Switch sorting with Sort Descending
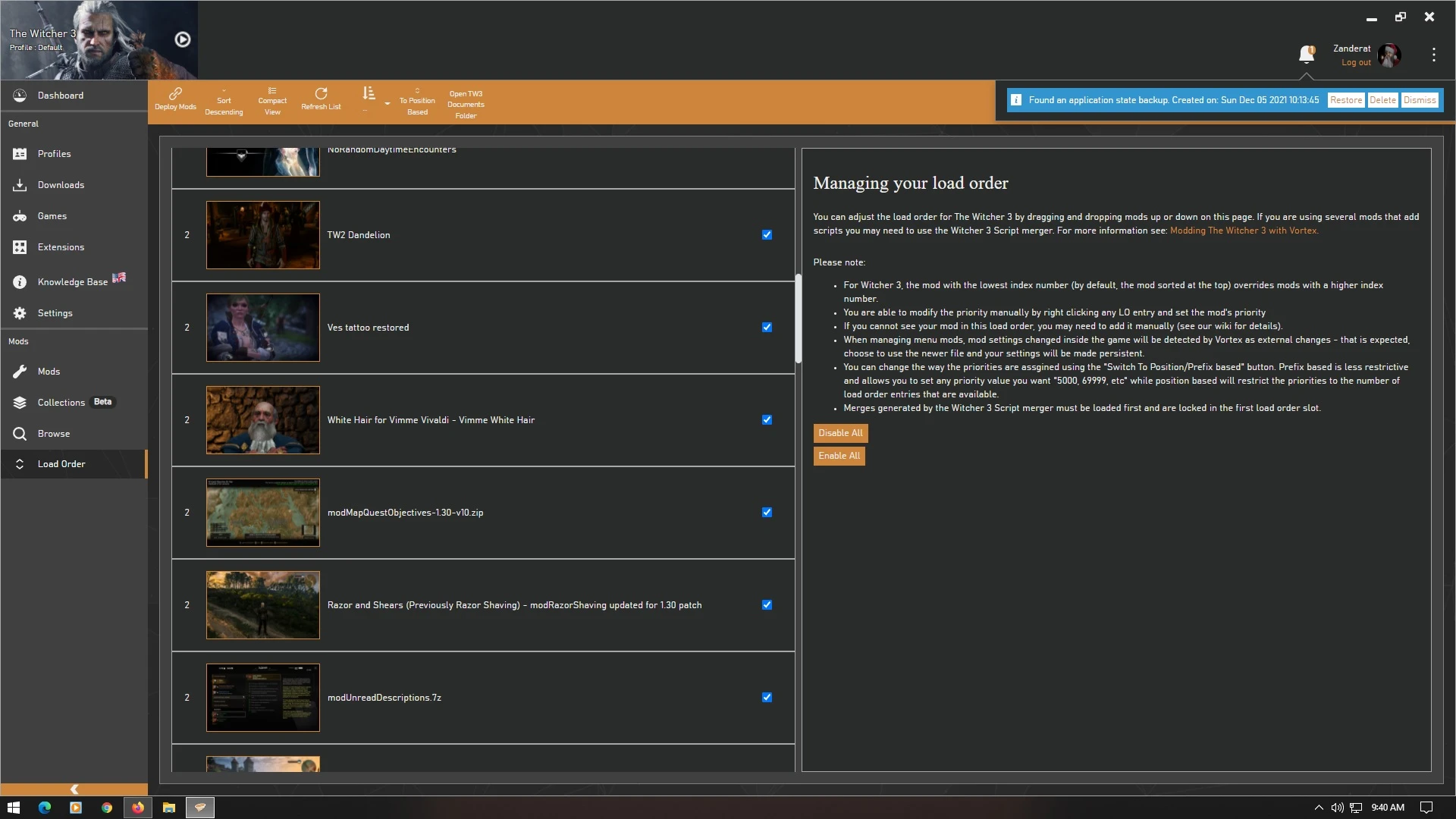This screenshot has height=819, width=1456. click(x=224, y=102)
